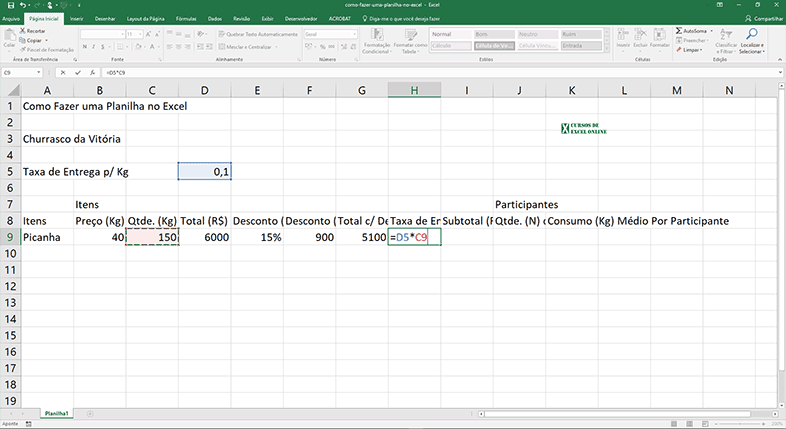
Task: Toggle Mesclar e Centralizar
Action: click(245, 47)
